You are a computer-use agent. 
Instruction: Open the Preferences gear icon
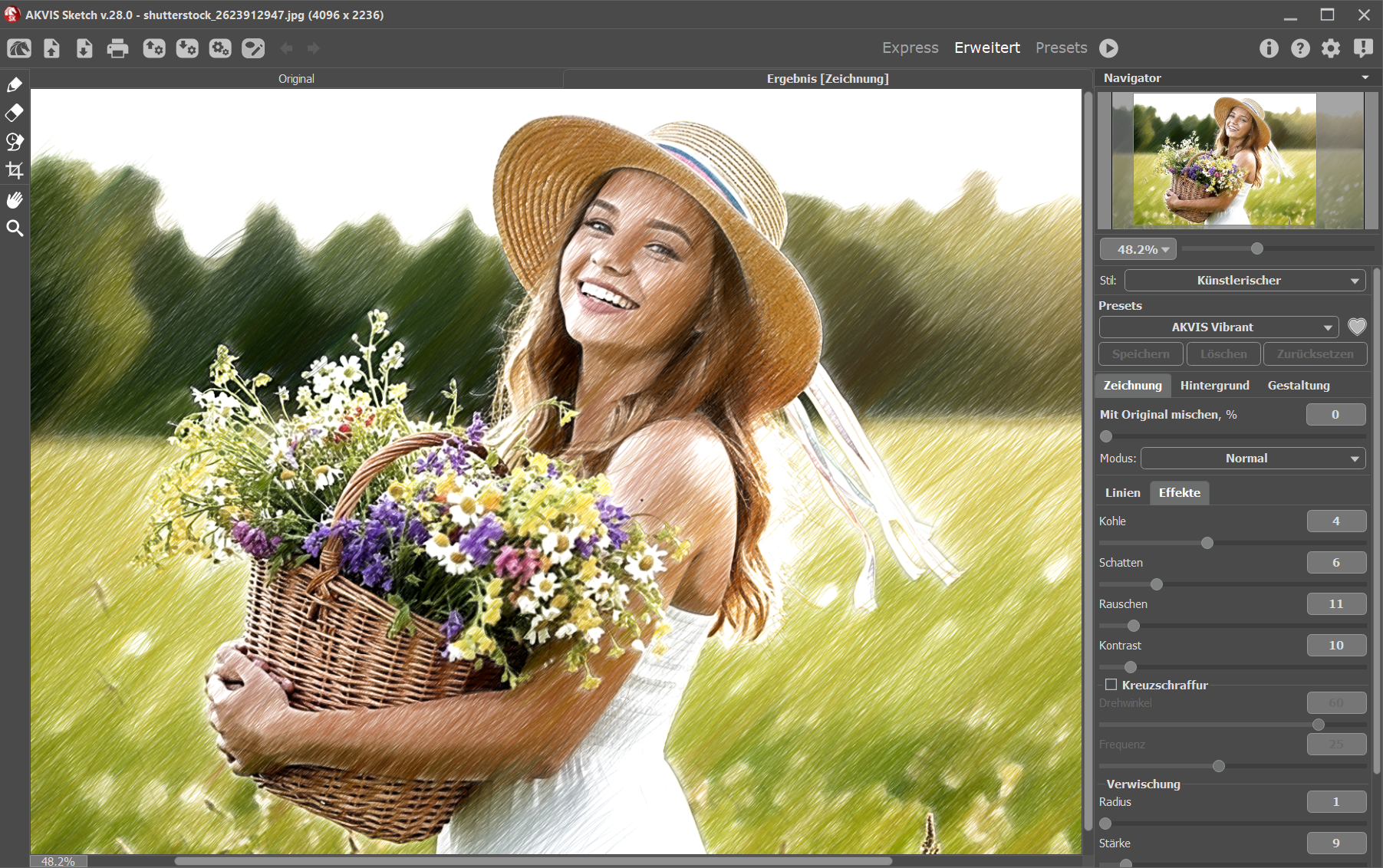tap(1331, 48)
